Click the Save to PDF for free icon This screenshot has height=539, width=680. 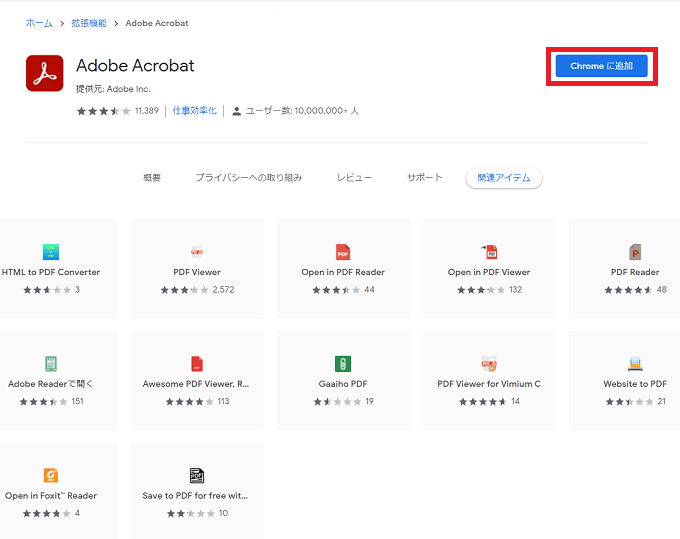point(197,476)
